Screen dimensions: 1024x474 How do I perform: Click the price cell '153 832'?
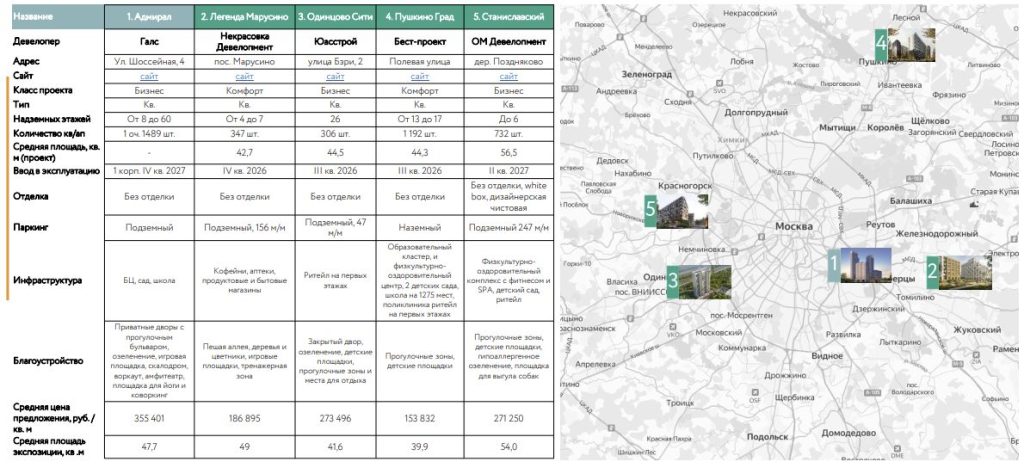tap(419, 418)
